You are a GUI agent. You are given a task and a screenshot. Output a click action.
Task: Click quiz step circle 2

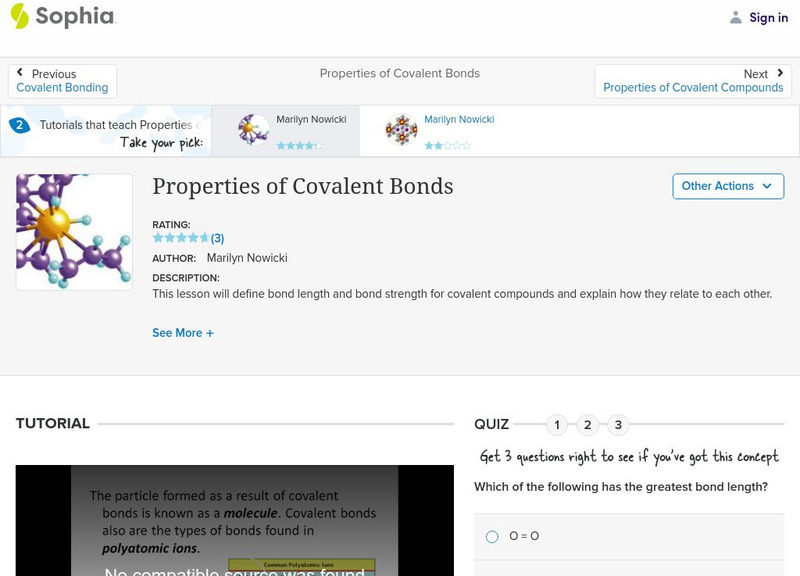587,424
